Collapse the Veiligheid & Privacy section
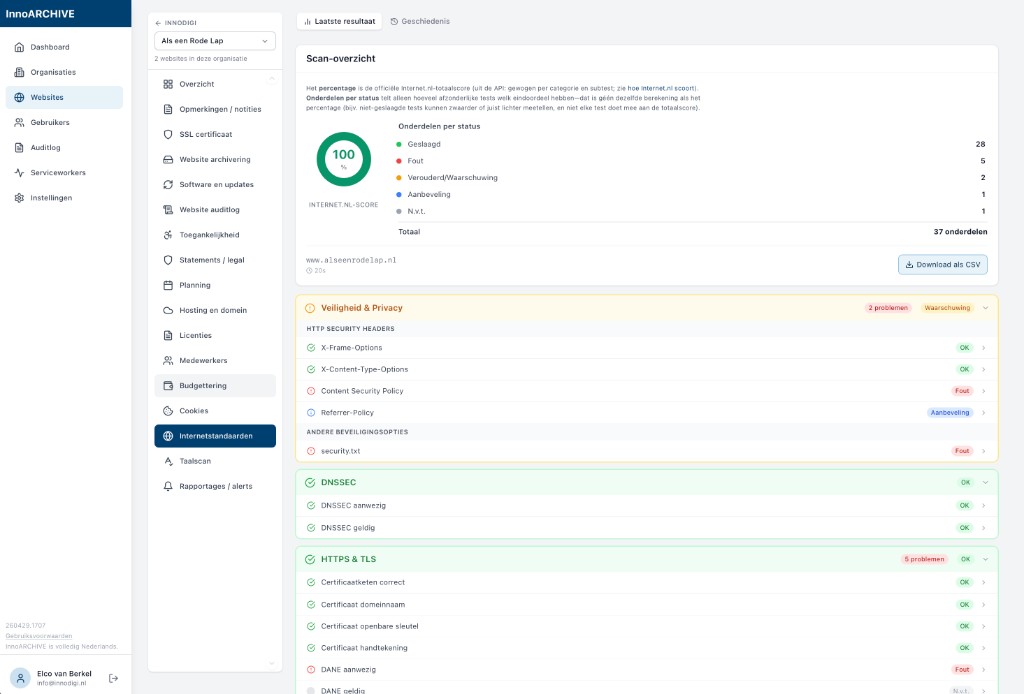This screenshot has width=1024, height=694. [985, 308]
